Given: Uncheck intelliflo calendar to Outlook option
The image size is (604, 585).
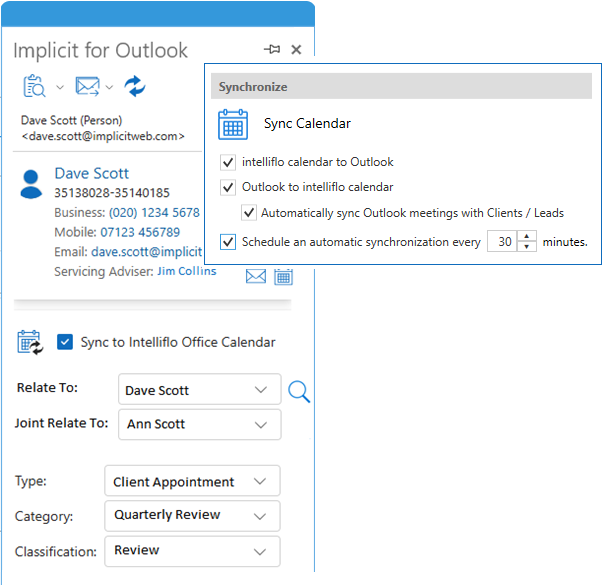Looking at the screenshot, I should (228, 162).
